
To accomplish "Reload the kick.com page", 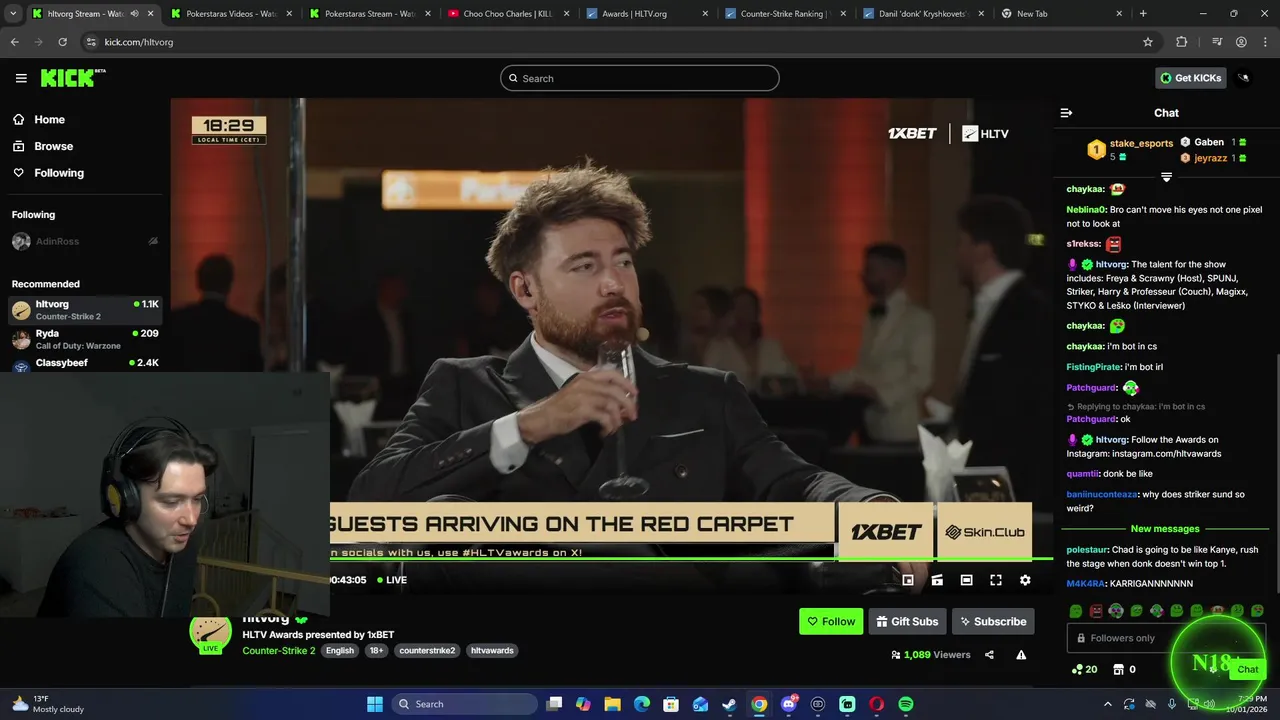I will point(62,42).
